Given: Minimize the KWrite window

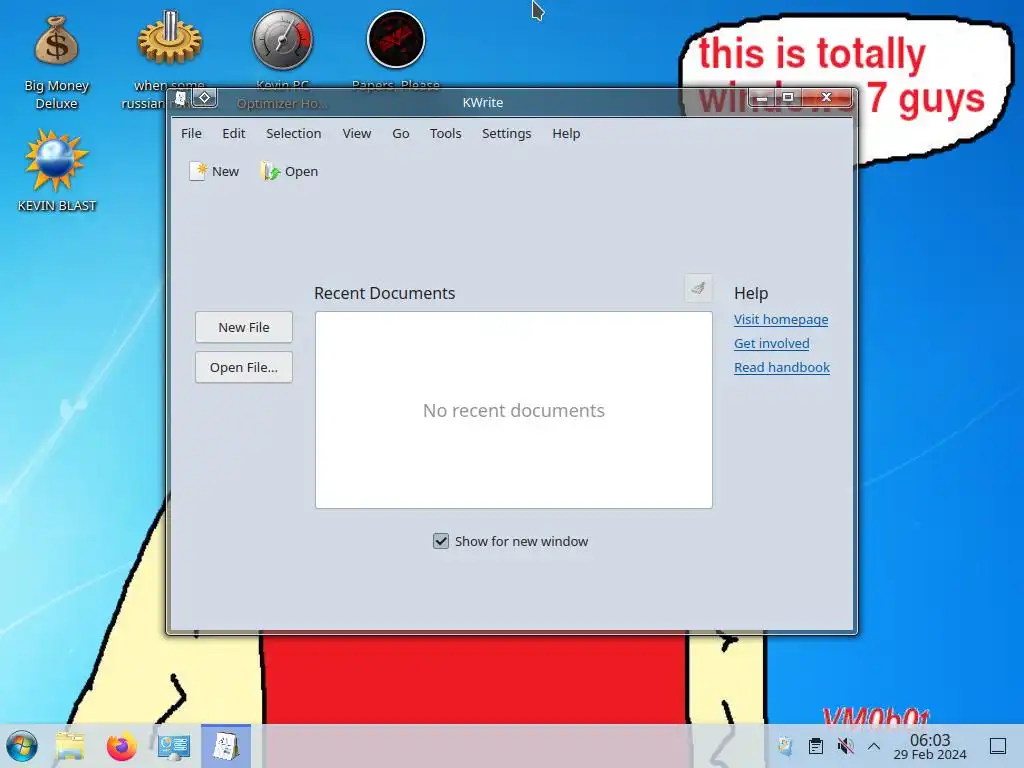Looking at the screenshot, I should pyautogui.click(x=762, y=98).
